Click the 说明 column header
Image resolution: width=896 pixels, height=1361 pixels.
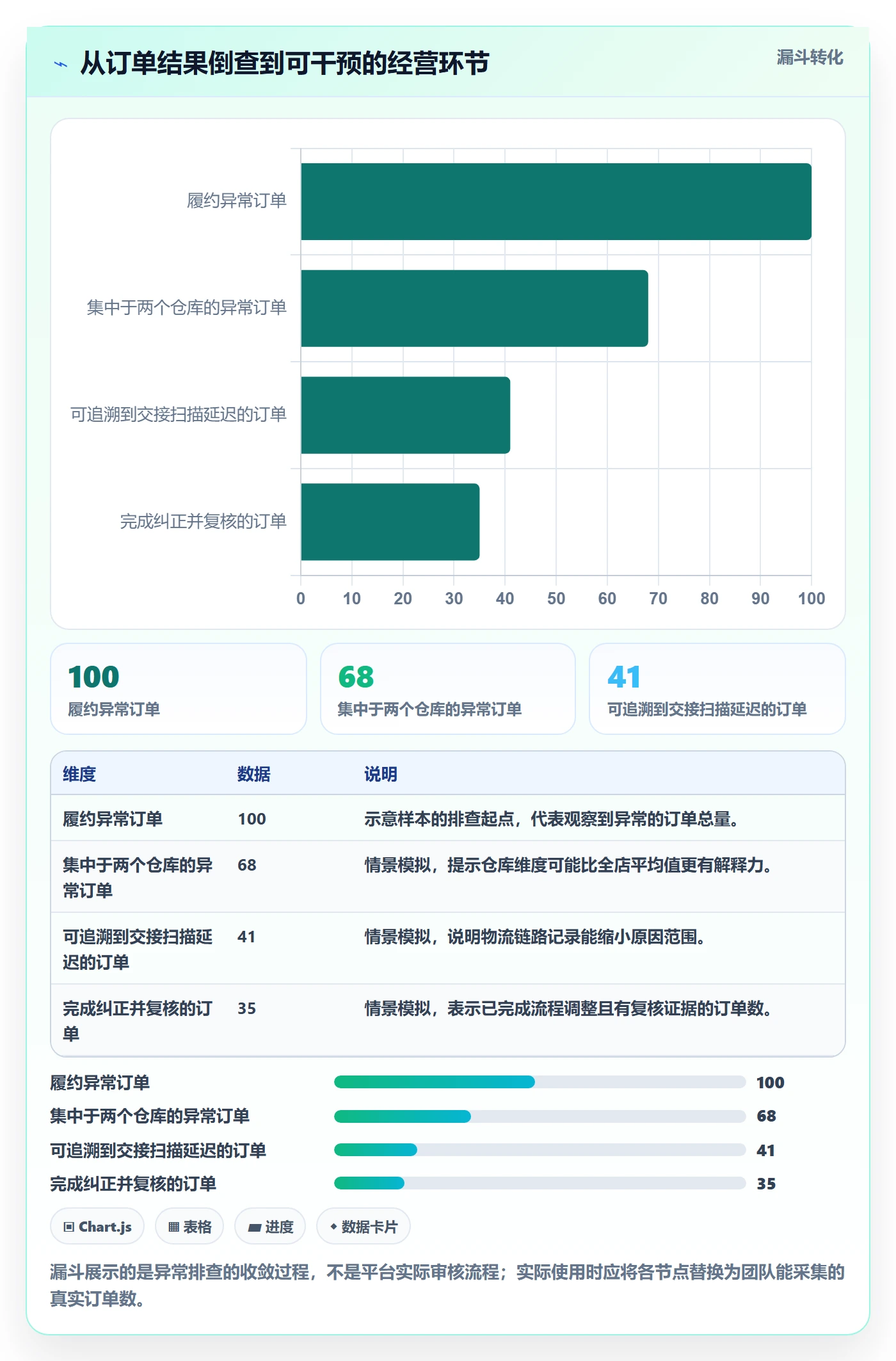(381, 774)
